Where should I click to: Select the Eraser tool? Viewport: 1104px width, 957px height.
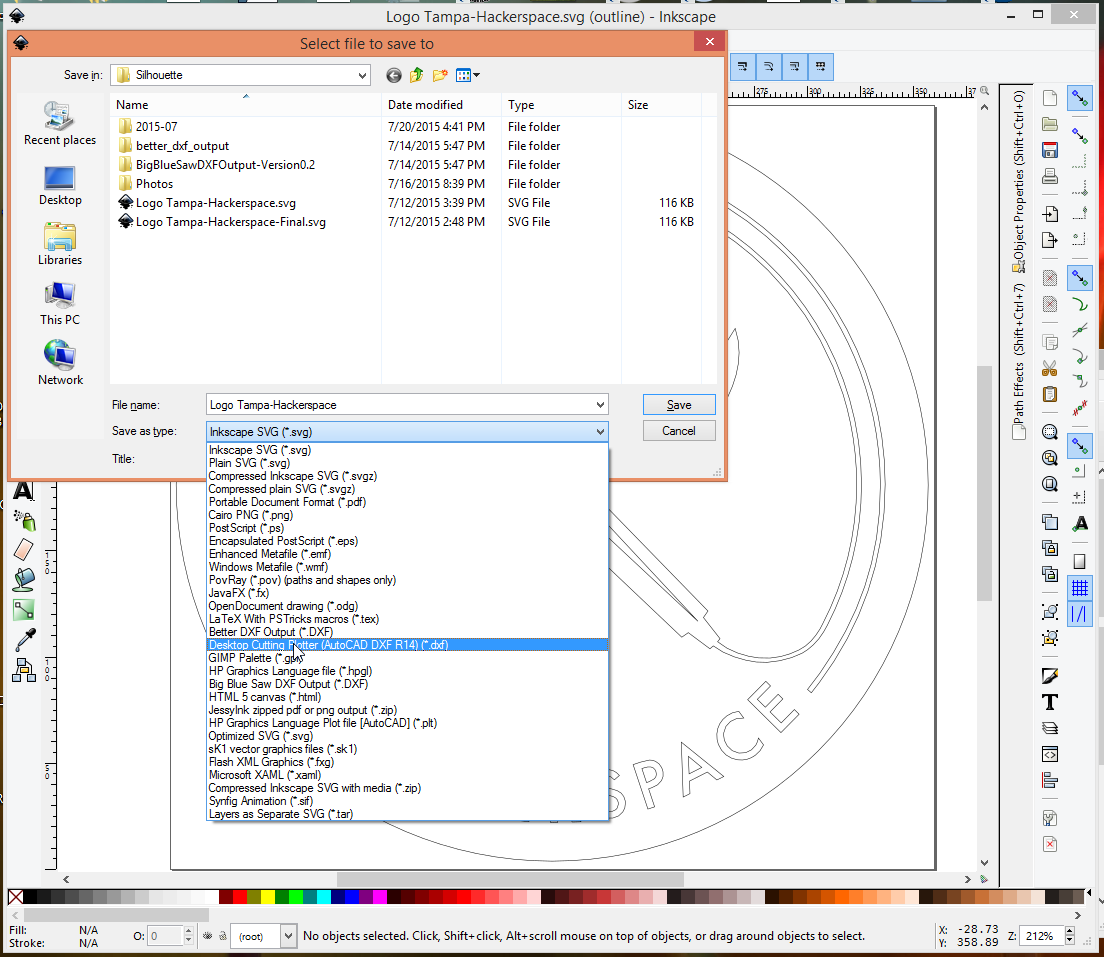point(24,549)
